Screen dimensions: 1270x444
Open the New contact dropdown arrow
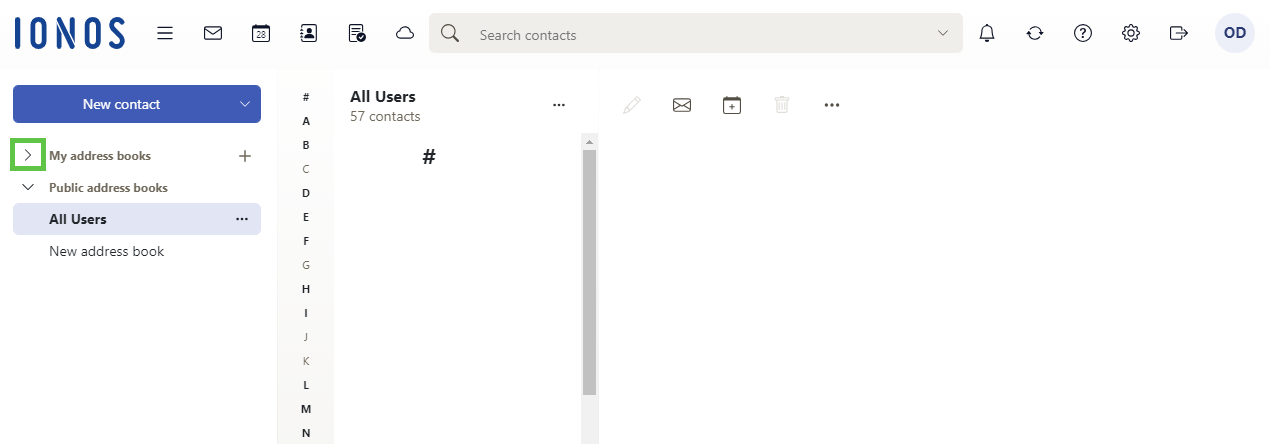pos(245,104)
